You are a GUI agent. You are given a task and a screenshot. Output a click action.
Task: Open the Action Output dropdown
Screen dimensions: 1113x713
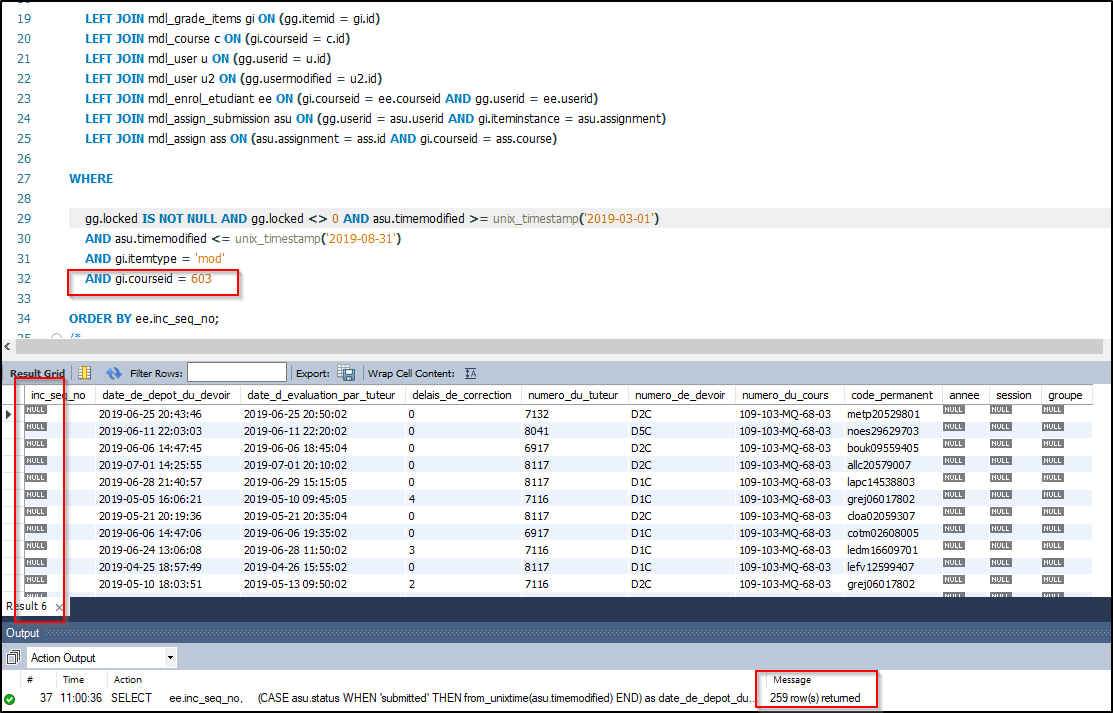pos(170,658)
